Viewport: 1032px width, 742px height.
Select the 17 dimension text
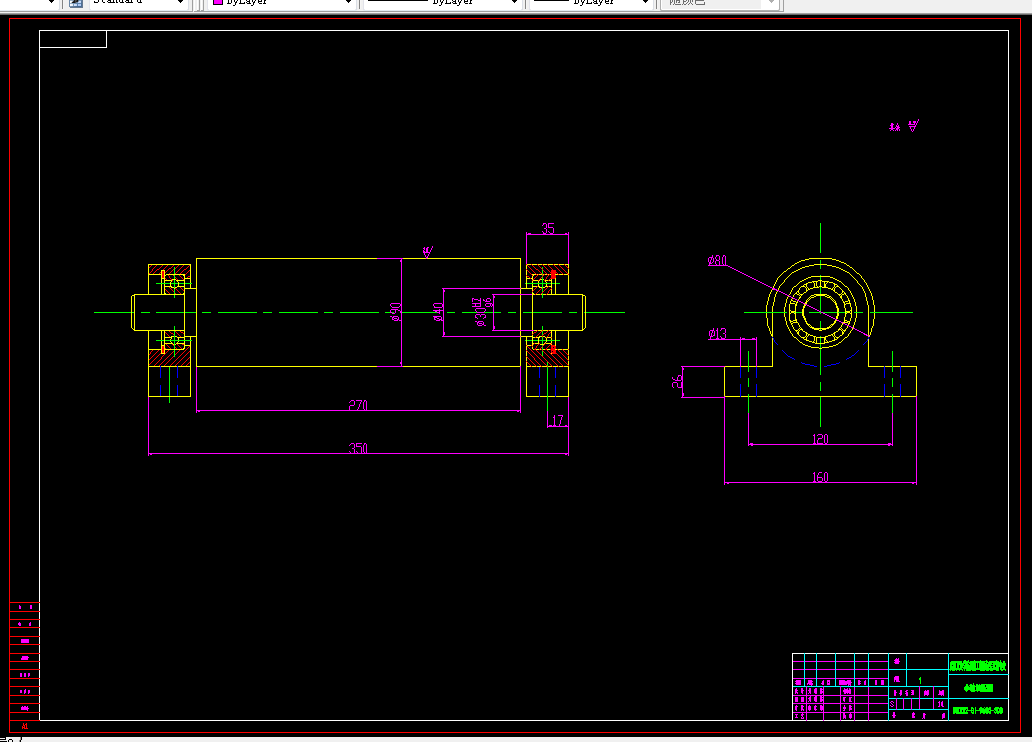(x=557, y=420)
